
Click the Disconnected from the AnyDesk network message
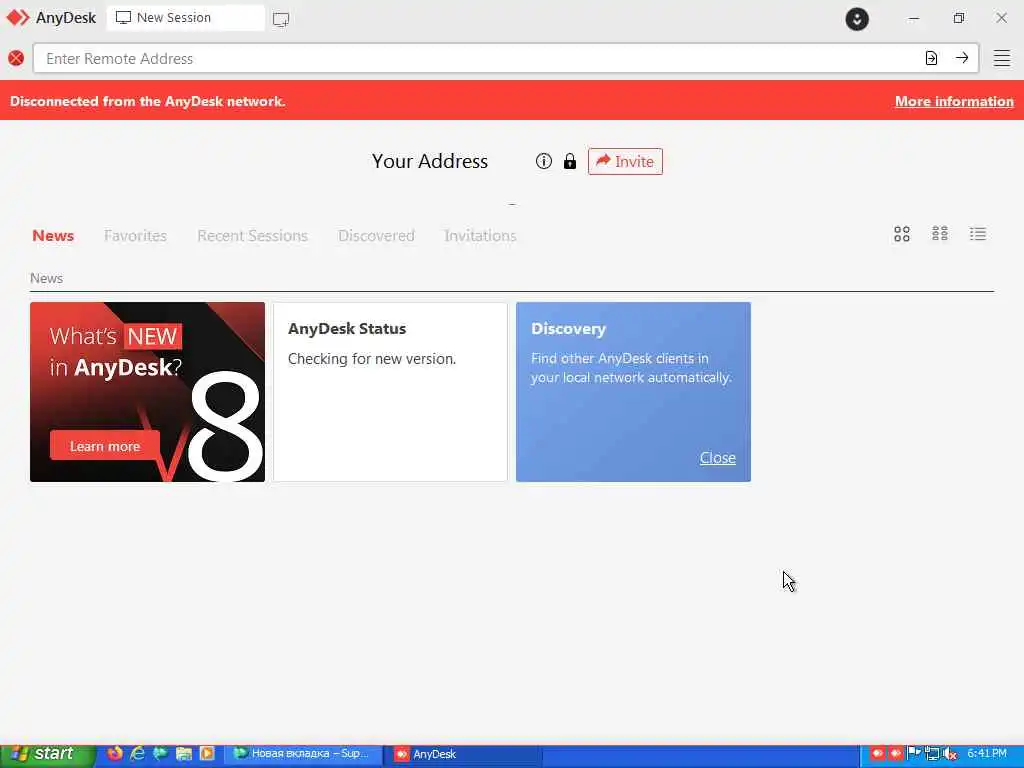148,101
